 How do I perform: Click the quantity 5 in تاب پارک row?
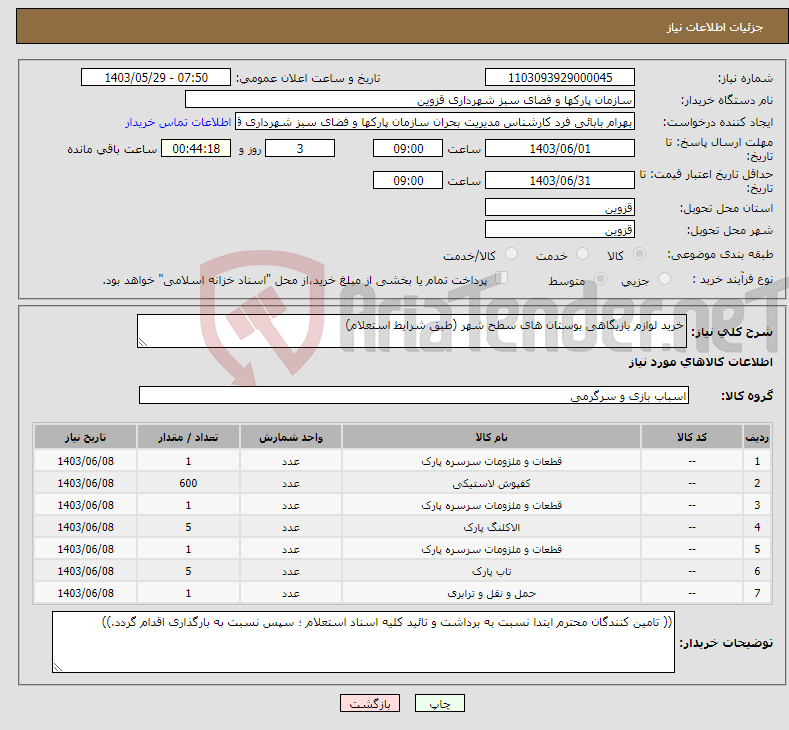point(188,572)
